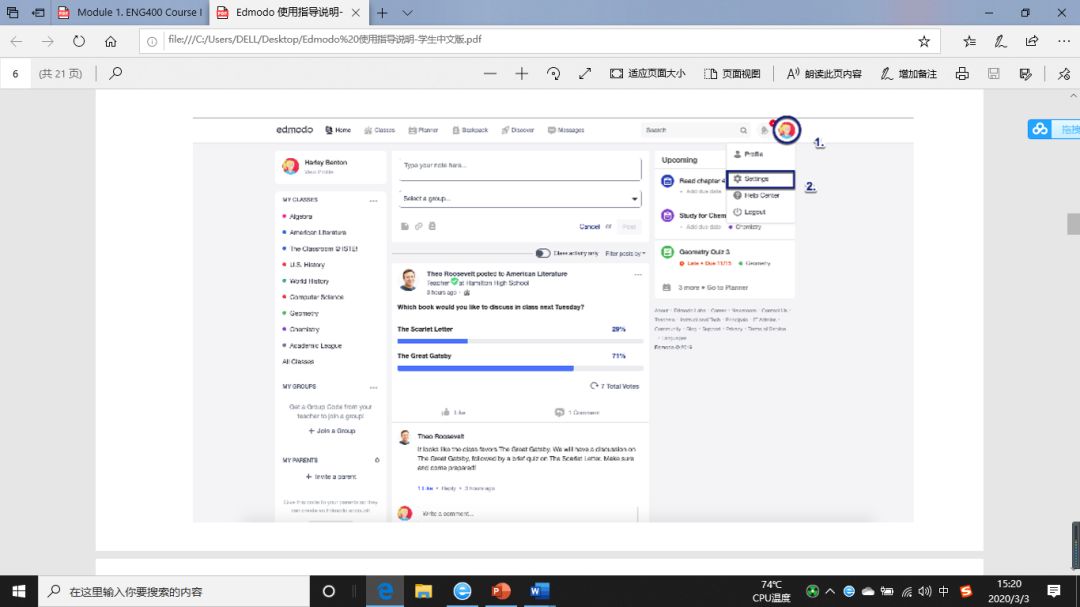Click the Baidu cloud floating button

[1039, 129]
